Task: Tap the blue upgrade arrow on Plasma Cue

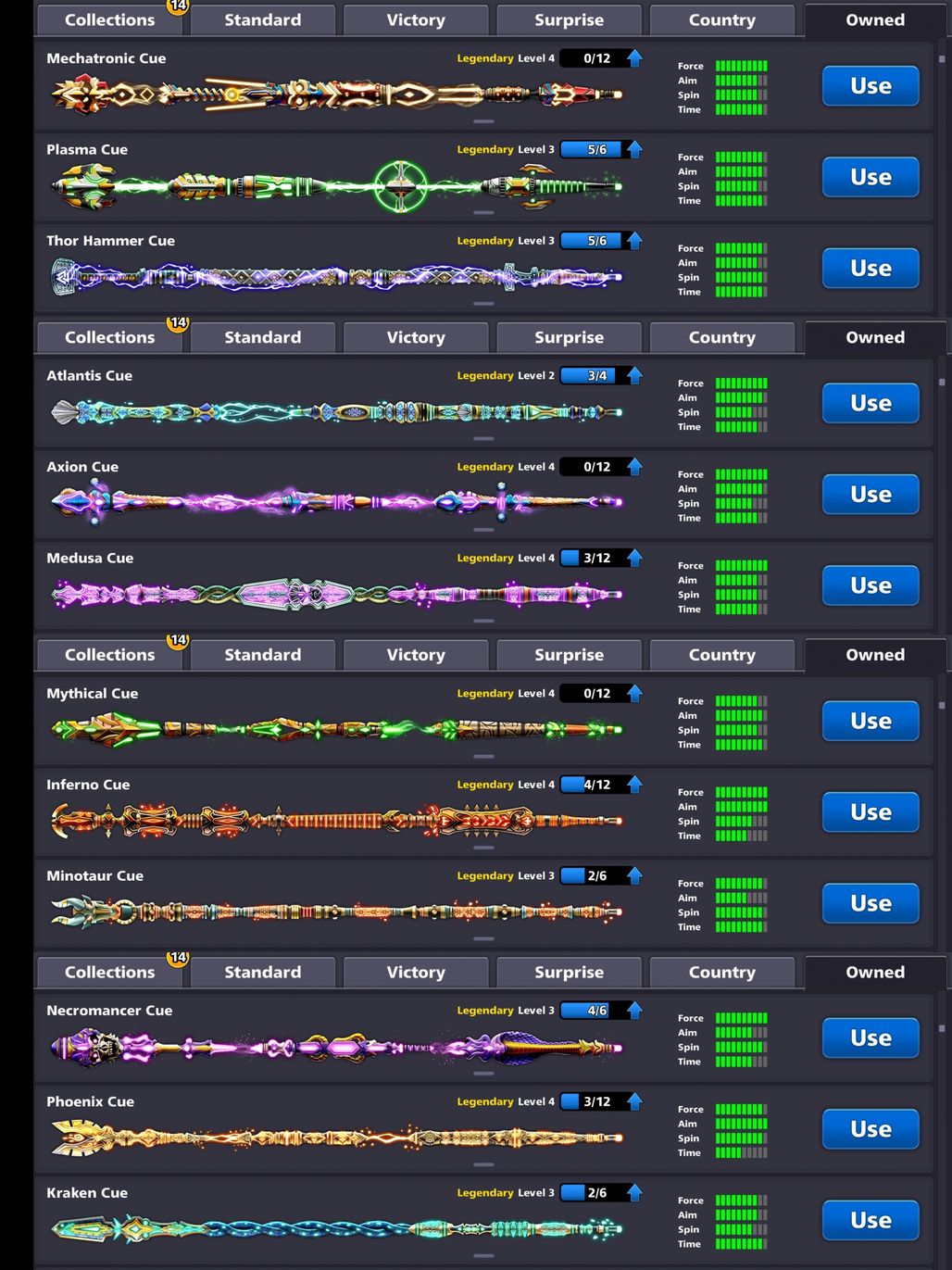Action: (x=634, y=149)
